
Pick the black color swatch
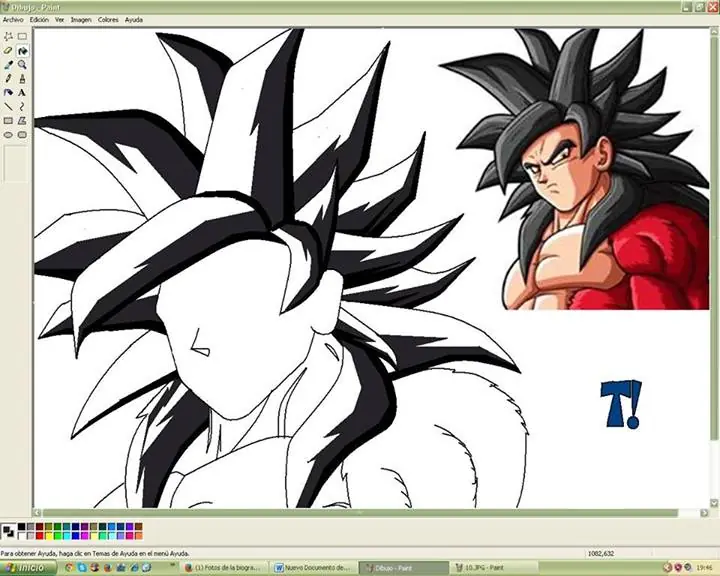tap(22, 526)
